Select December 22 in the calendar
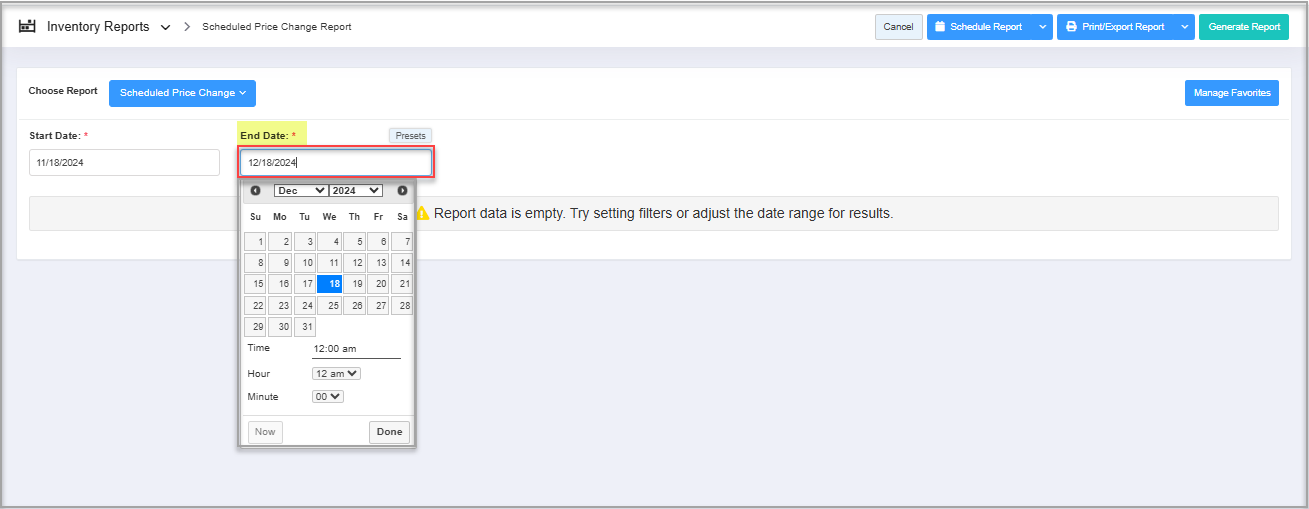 point(255,306)
